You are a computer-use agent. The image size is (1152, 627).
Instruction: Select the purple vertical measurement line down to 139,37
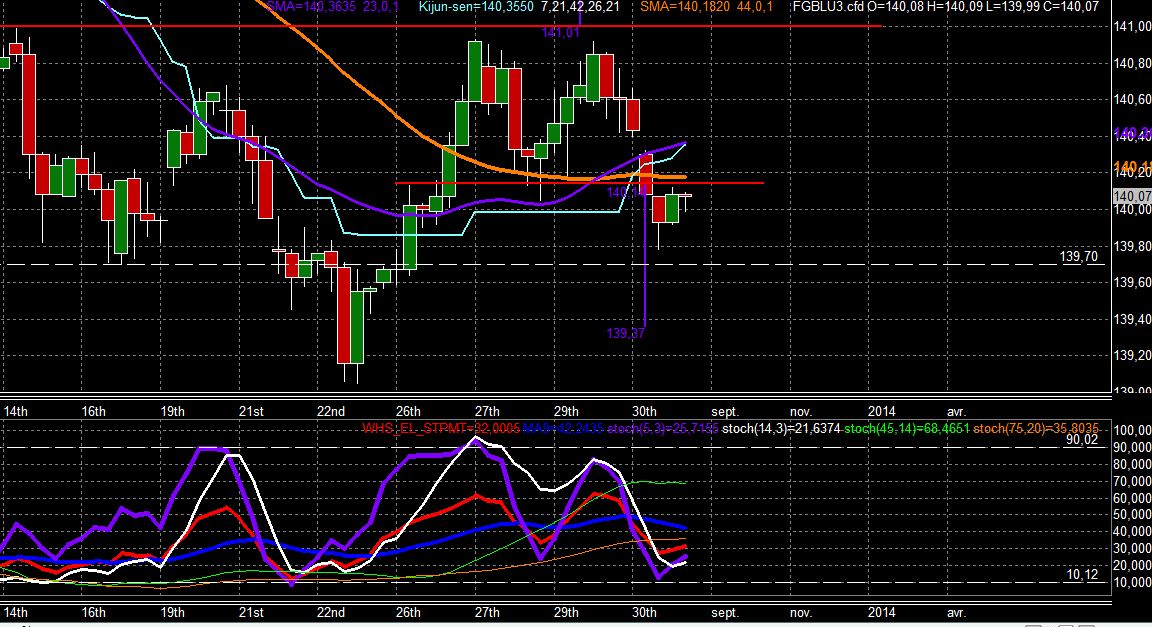tap(645, 257)
